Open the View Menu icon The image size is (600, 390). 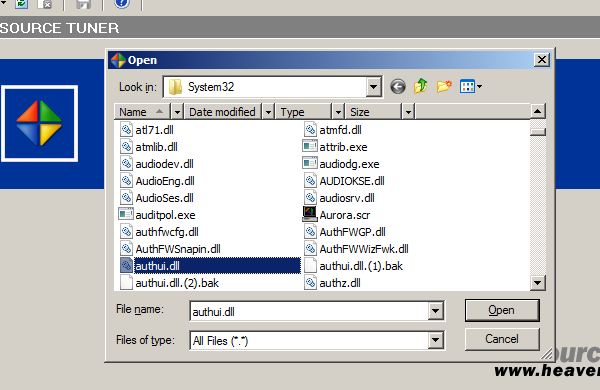click(471, 86)
